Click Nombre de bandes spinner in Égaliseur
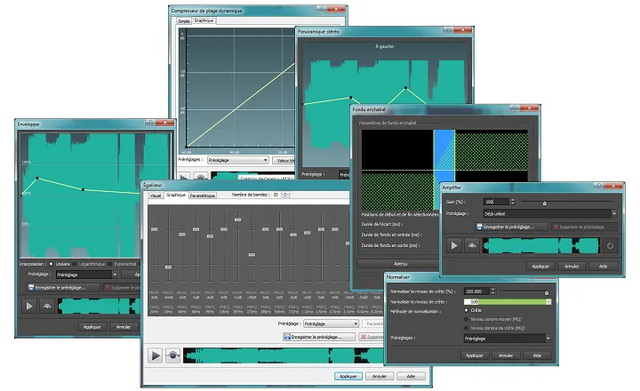 pyautogui.click(x=285, y=195)
